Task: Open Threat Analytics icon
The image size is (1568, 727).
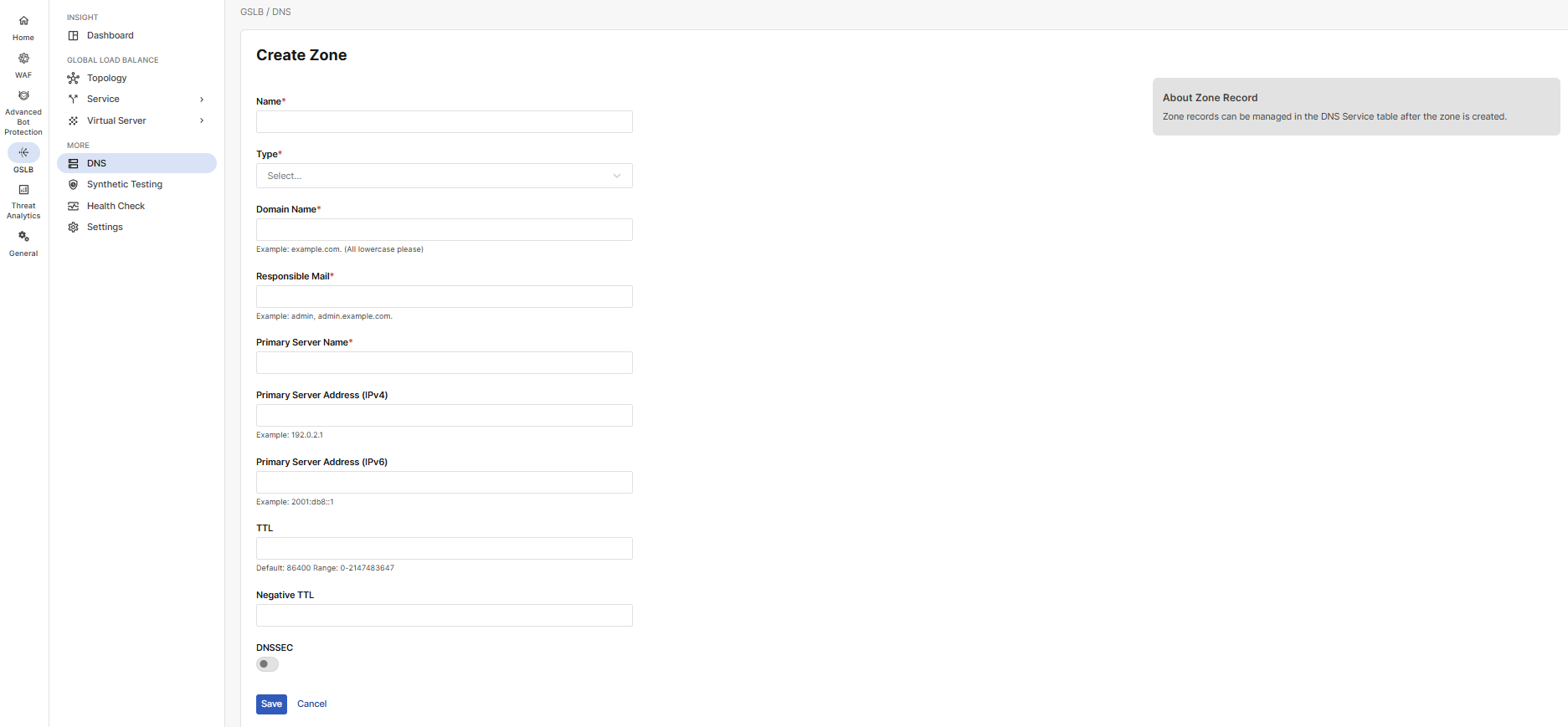Action: (x=23, y=190)
